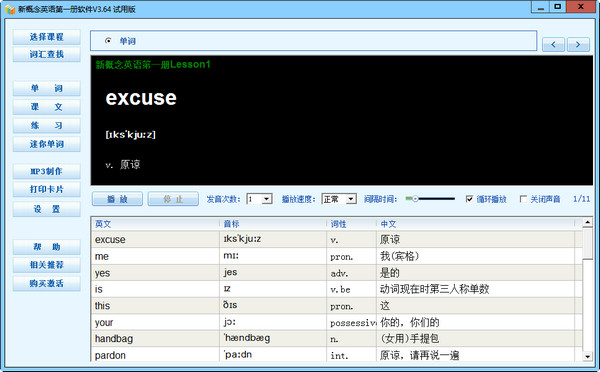Switch to 课文 mode in the sidebar
The width and height of the screenshot is (600, 372).
point(47,107)
